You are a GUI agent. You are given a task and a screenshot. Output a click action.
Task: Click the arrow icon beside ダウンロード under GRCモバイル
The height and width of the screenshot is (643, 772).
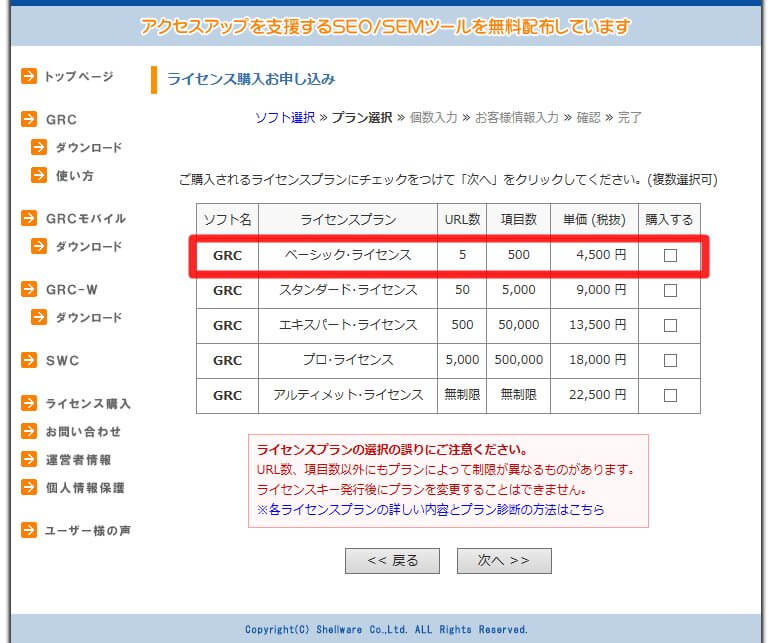coord(38,246)
